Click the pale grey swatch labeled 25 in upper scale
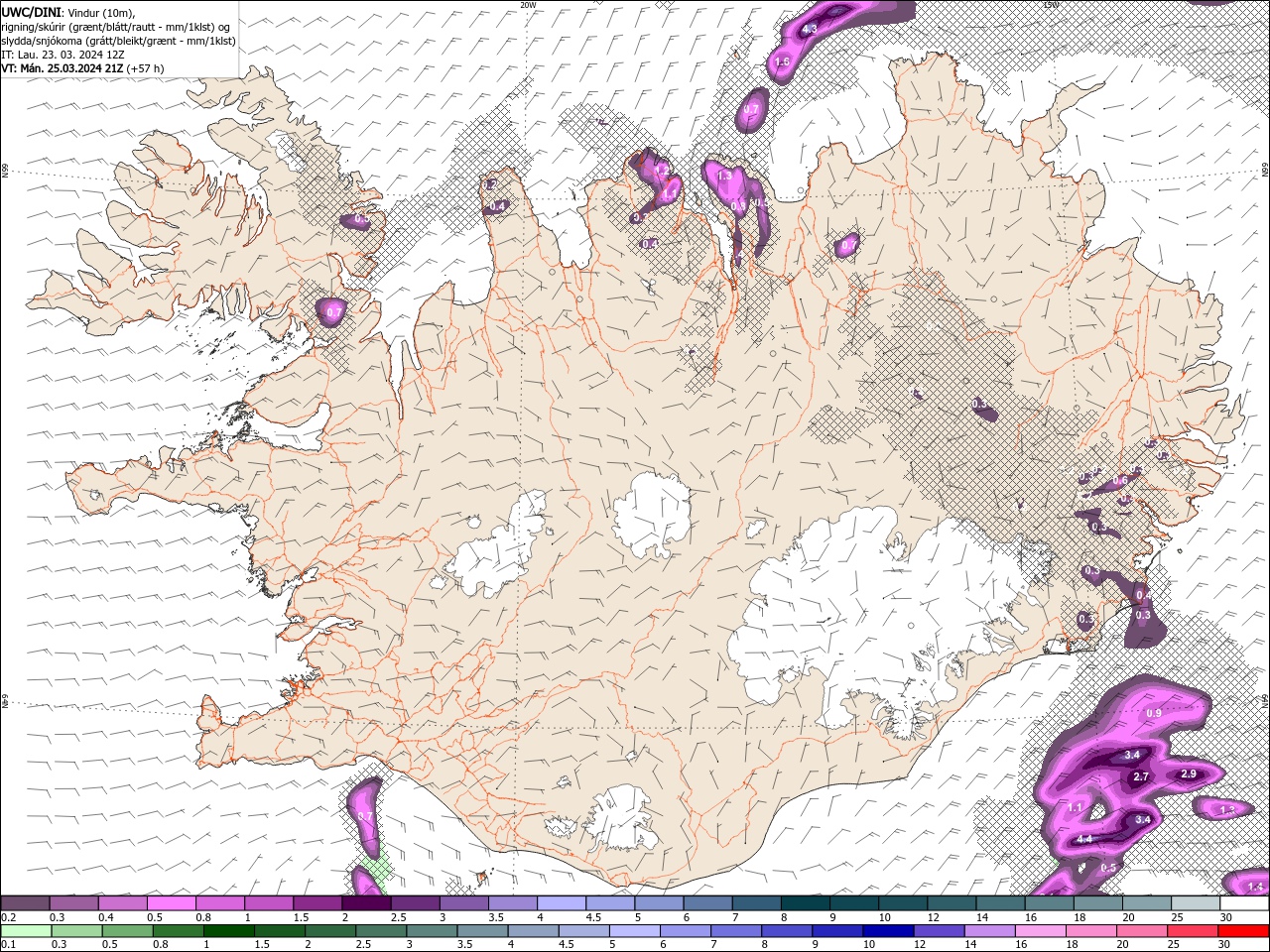The image size is (1270, 952). point(1197,903)
